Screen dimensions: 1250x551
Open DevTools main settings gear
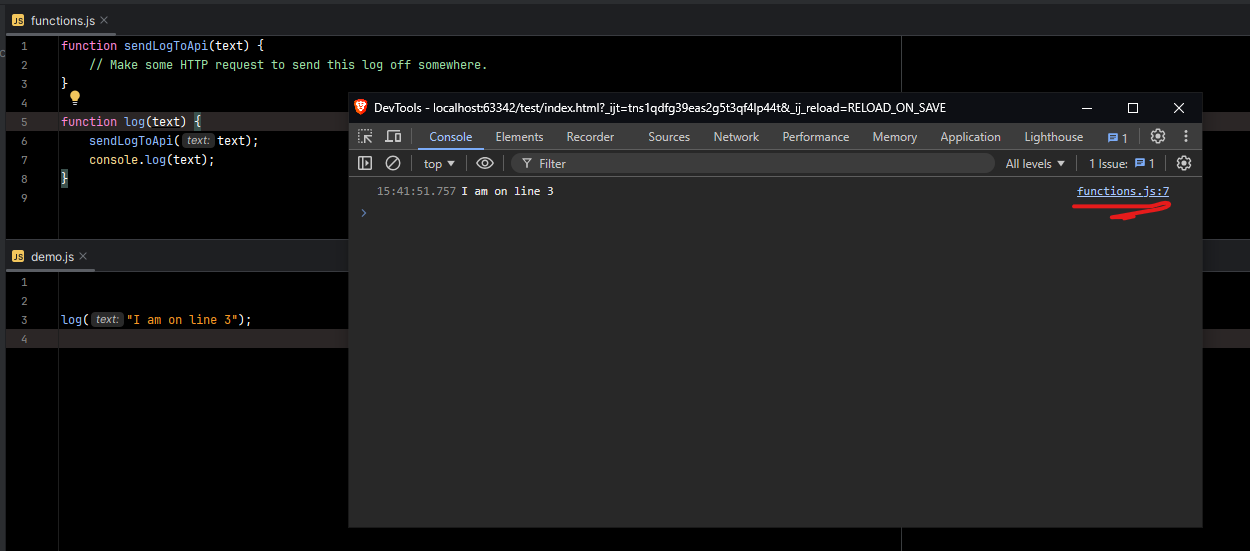pyautogui.click(x=1158, y=137)
